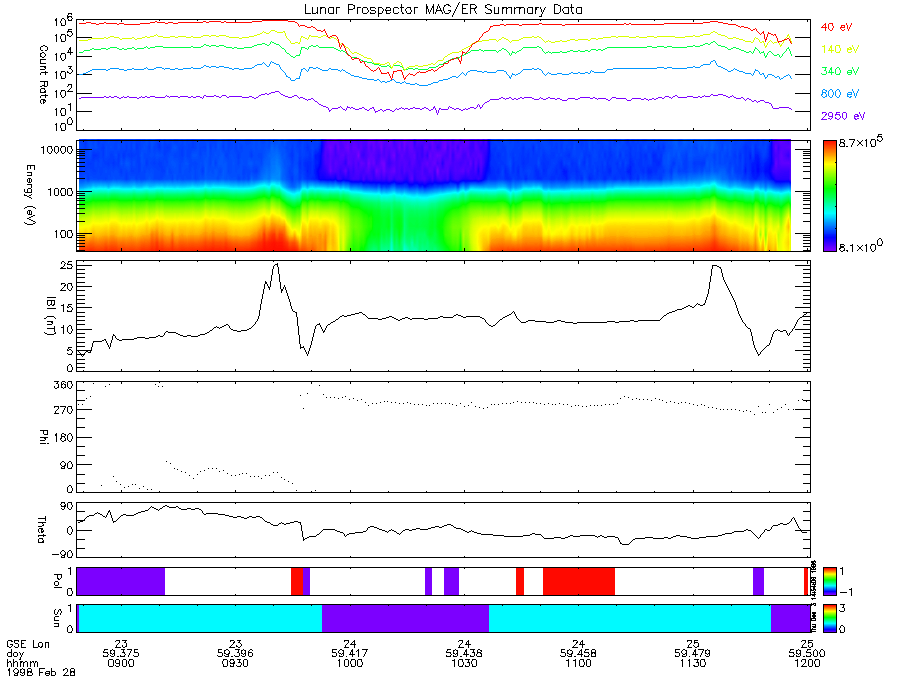Click the day-of-year value "59.458"
Viewport: 900px width, 700px height.
tap(578, 654)
